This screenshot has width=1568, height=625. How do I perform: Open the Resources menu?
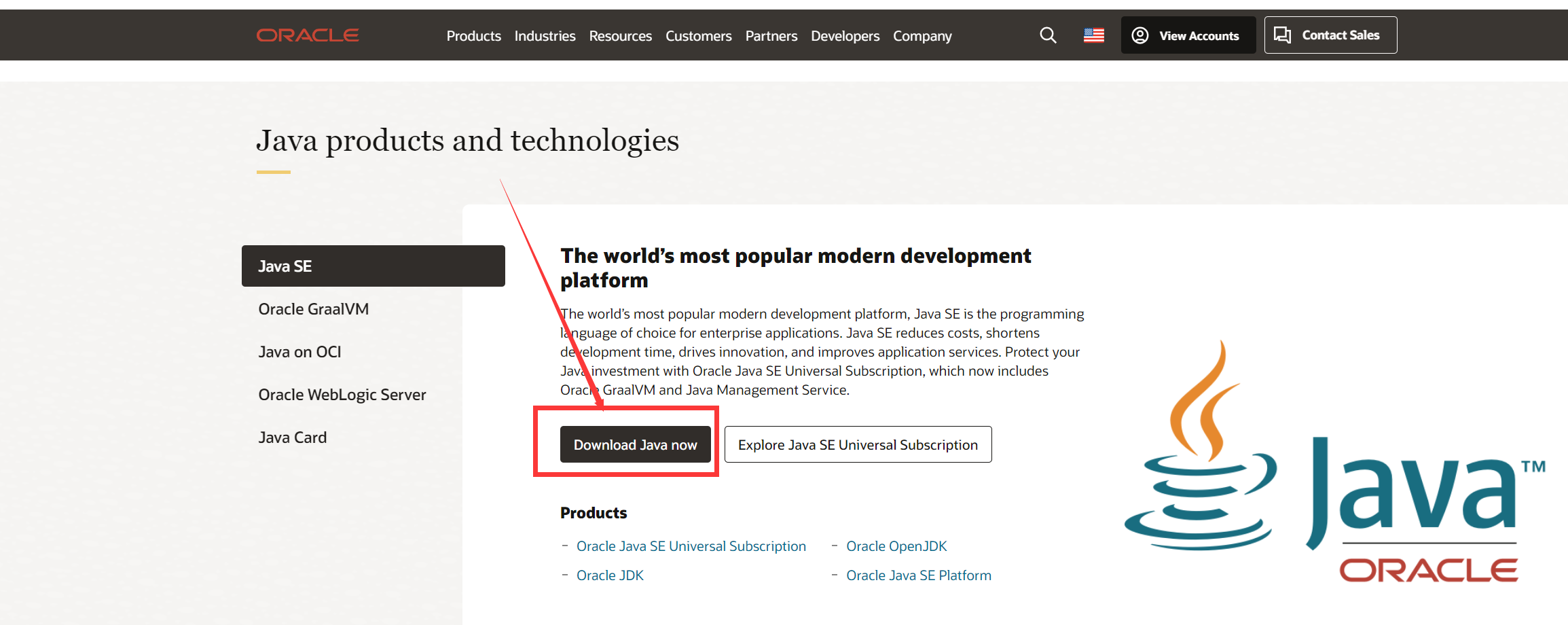point(620,36)
